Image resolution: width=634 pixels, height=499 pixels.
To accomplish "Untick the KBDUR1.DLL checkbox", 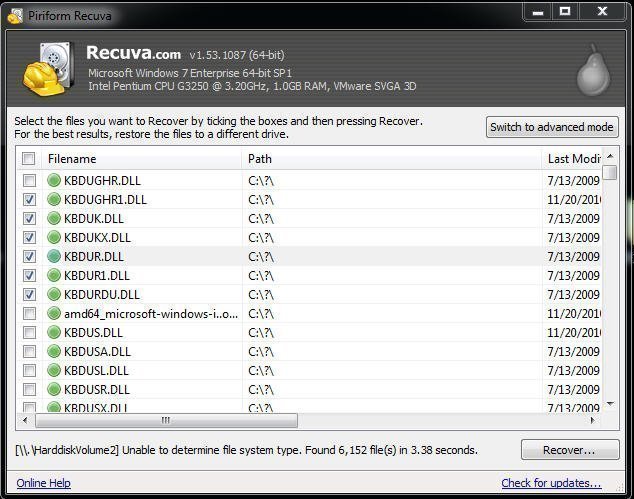I will (29, 275).
